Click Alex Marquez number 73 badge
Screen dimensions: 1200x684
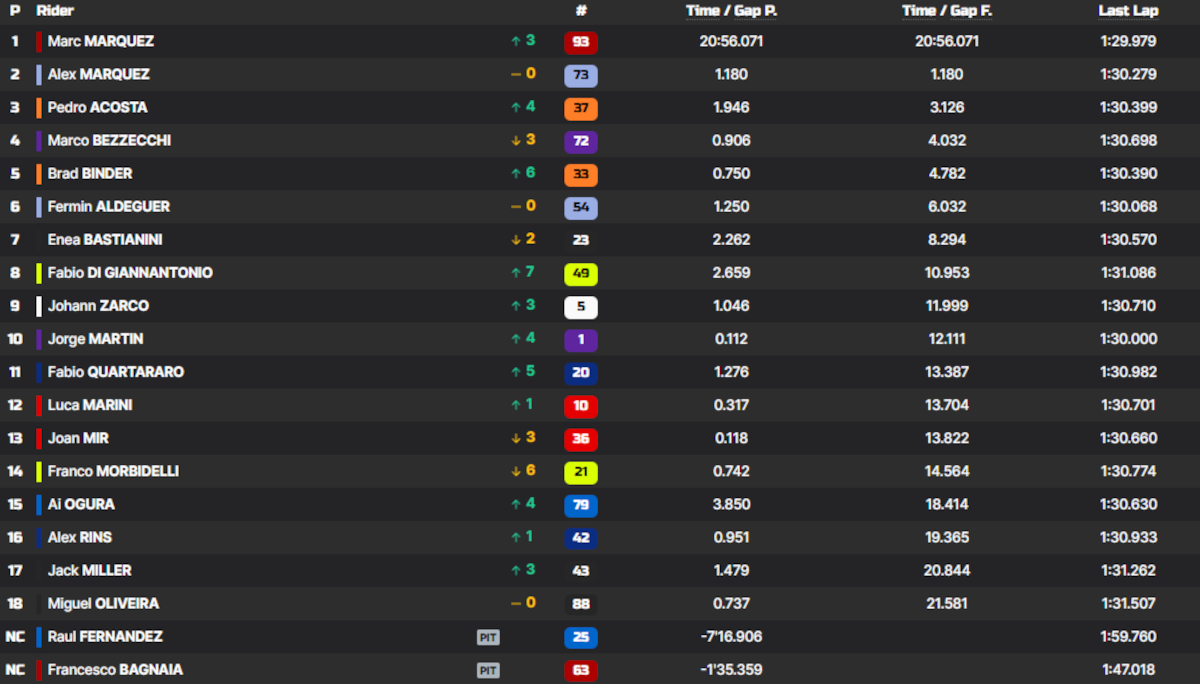(581, 75)
